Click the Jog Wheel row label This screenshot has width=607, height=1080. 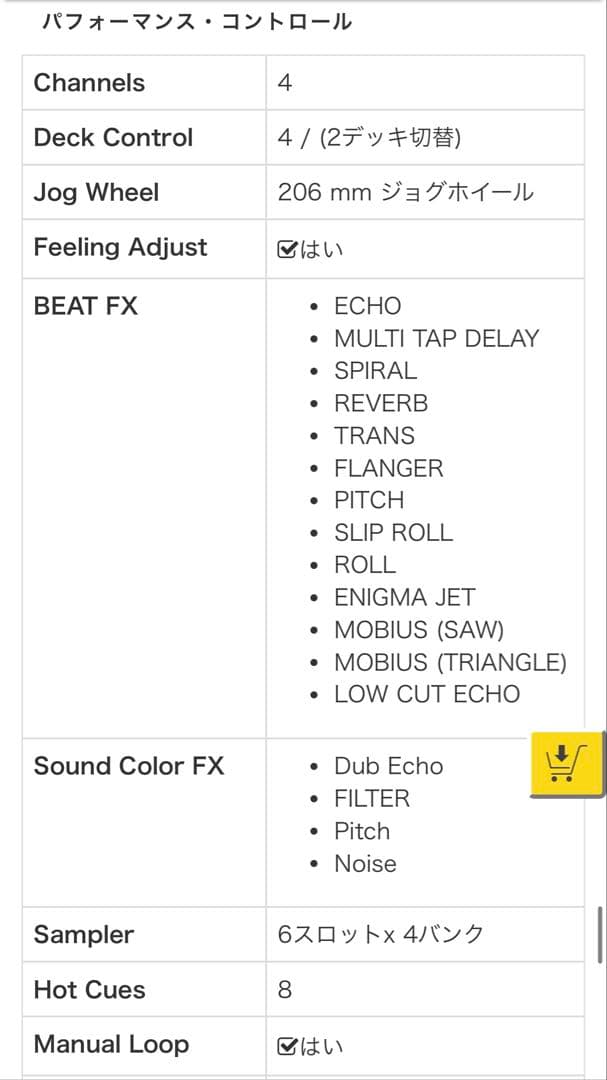click(x=94, y=192)
